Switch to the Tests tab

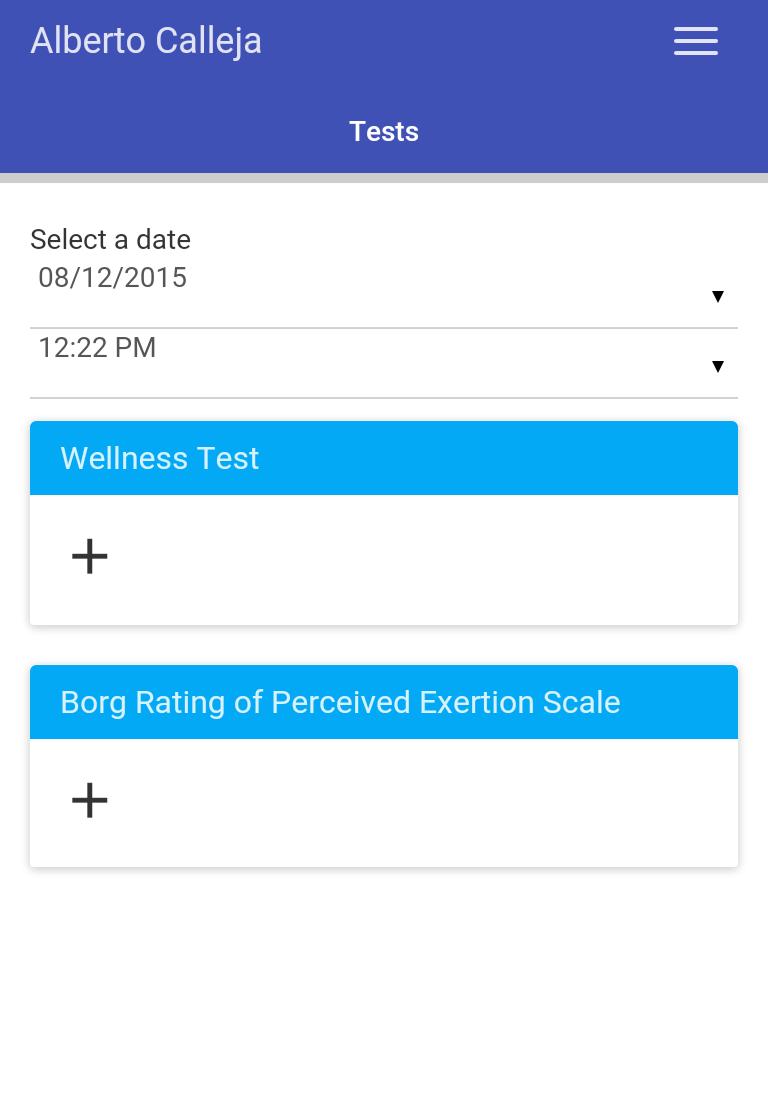pos(384,132)
